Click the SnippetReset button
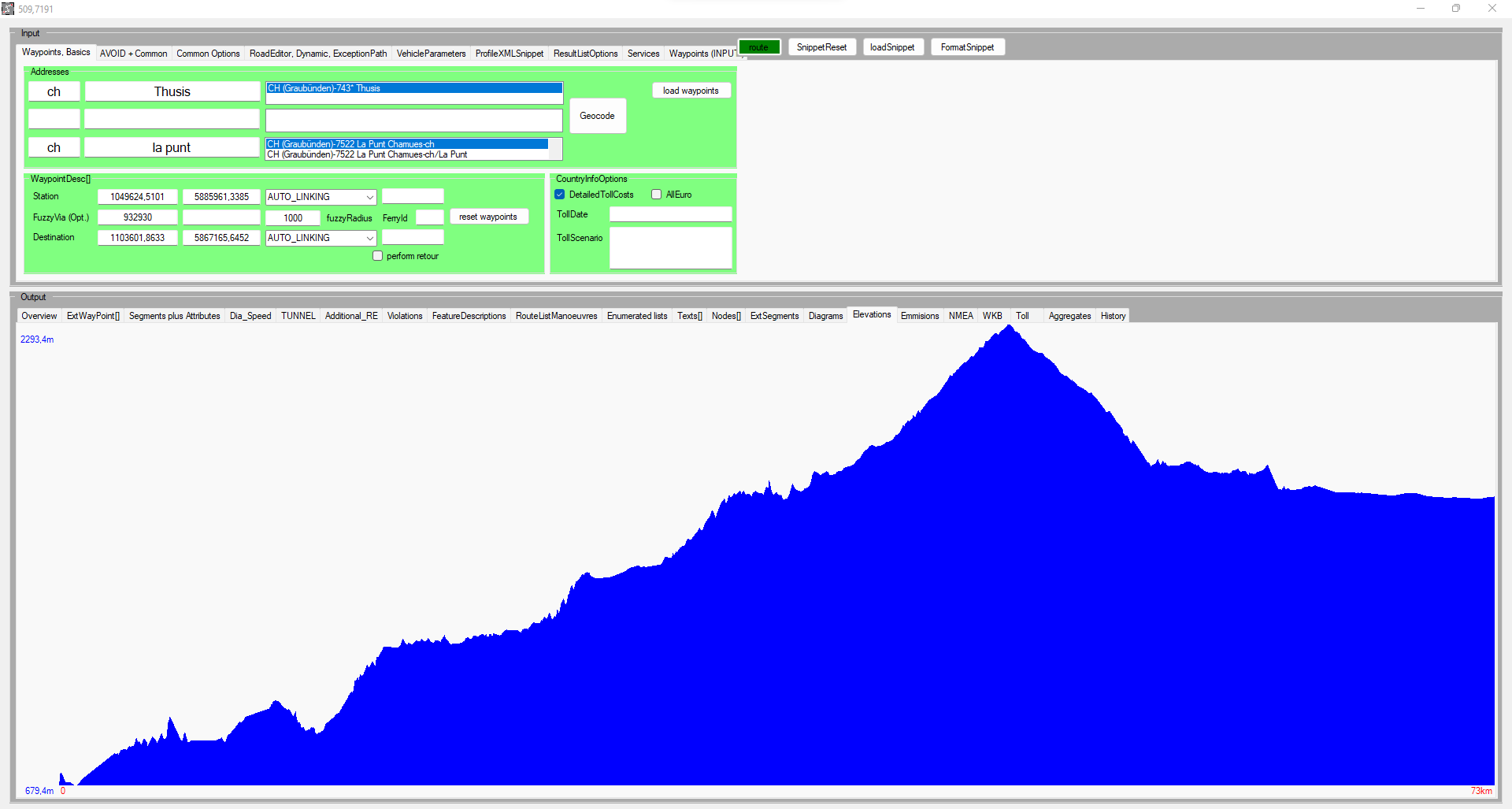 (x=821, y=47)
